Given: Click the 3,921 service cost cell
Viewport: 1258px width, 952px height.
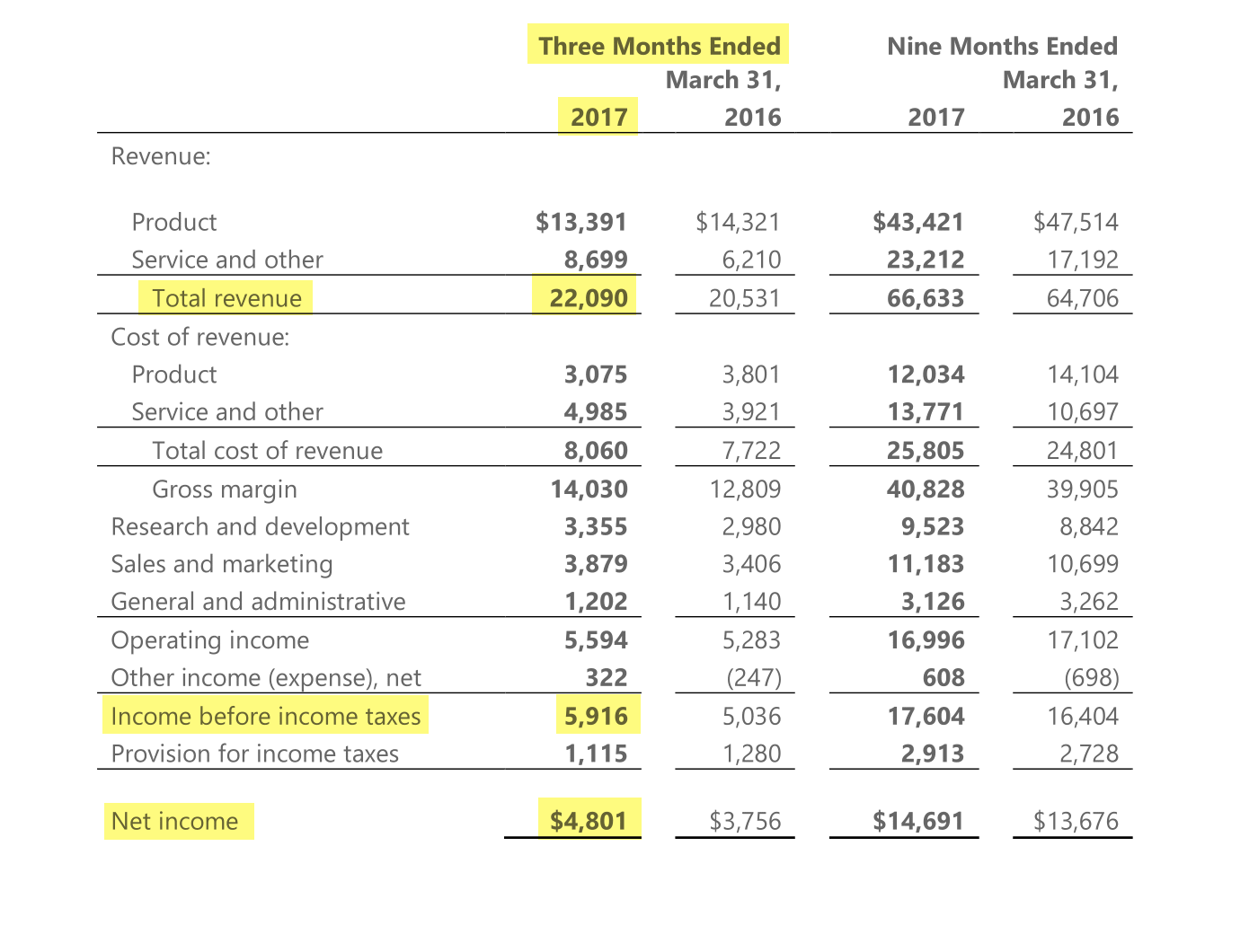Looking at the screenshot, I should (751, 411).
